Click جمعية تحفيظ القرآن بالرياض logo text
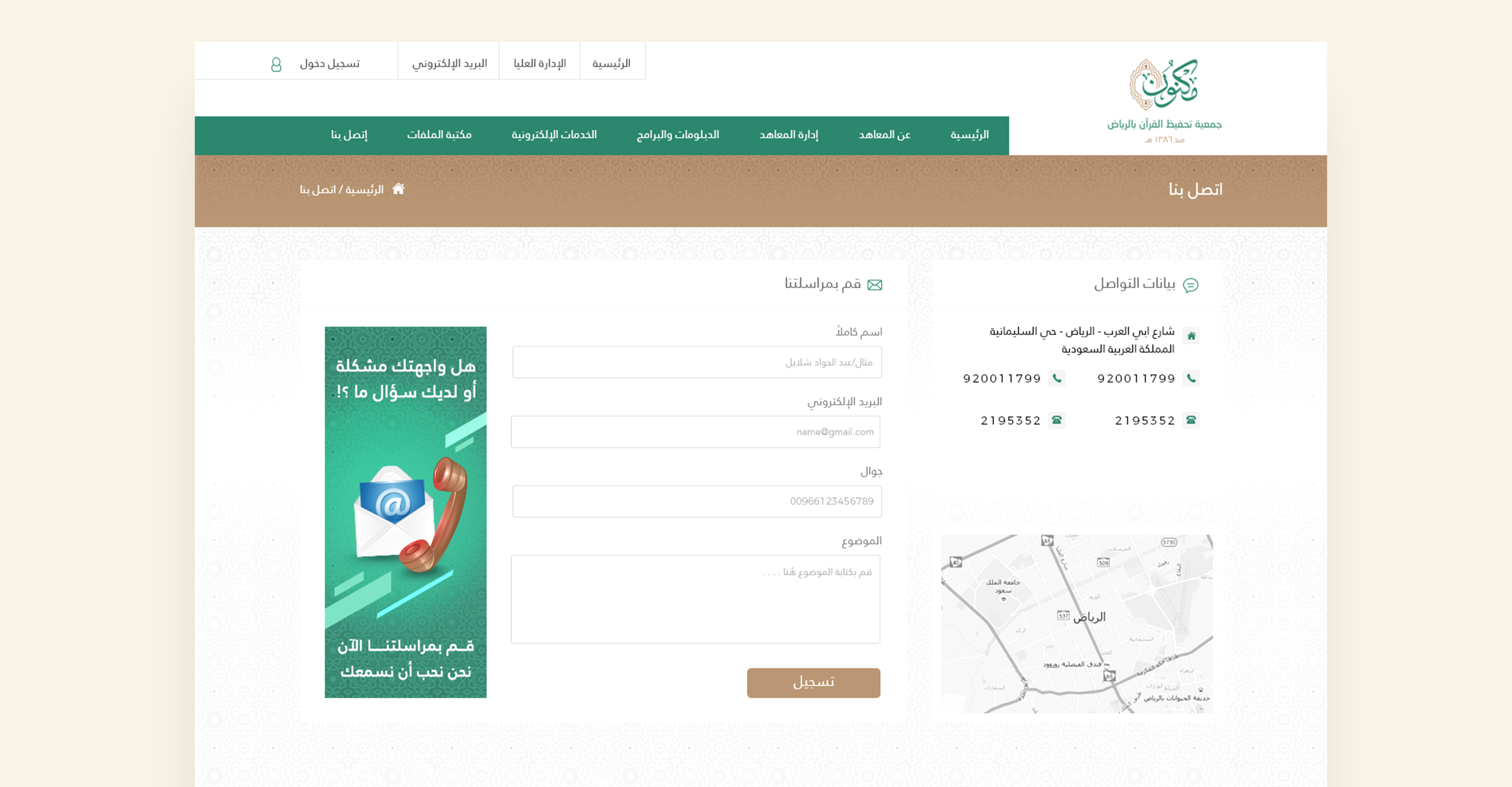This screenshot has height=787, width=1512. point(1164,124)
